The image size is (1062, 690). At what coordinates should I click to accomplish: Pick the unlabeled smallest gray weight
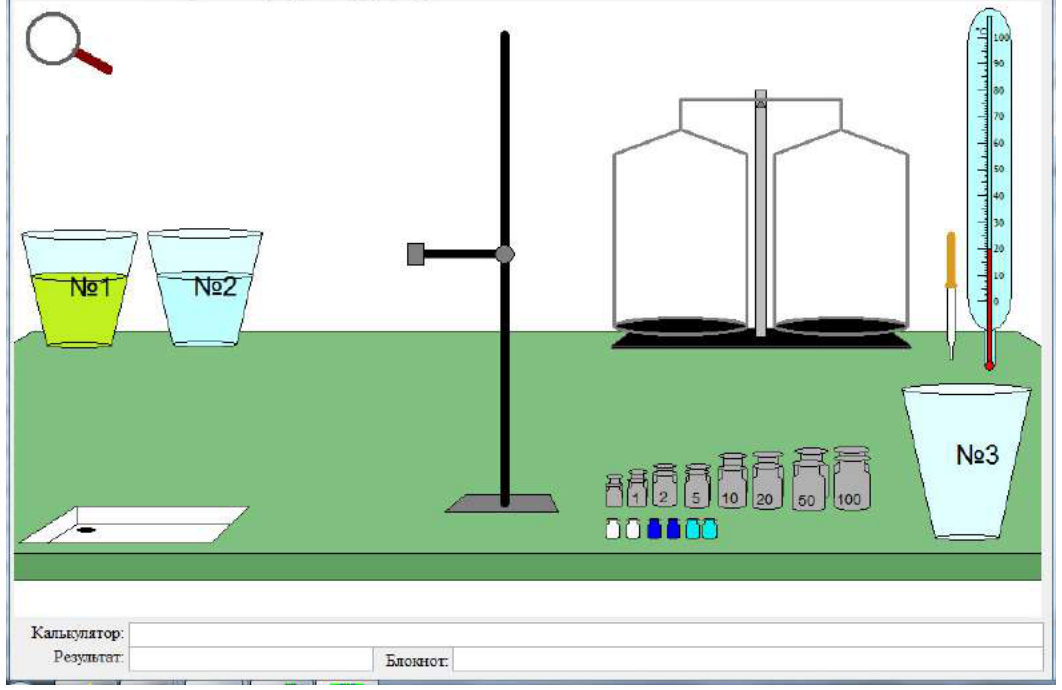(614, 491)
